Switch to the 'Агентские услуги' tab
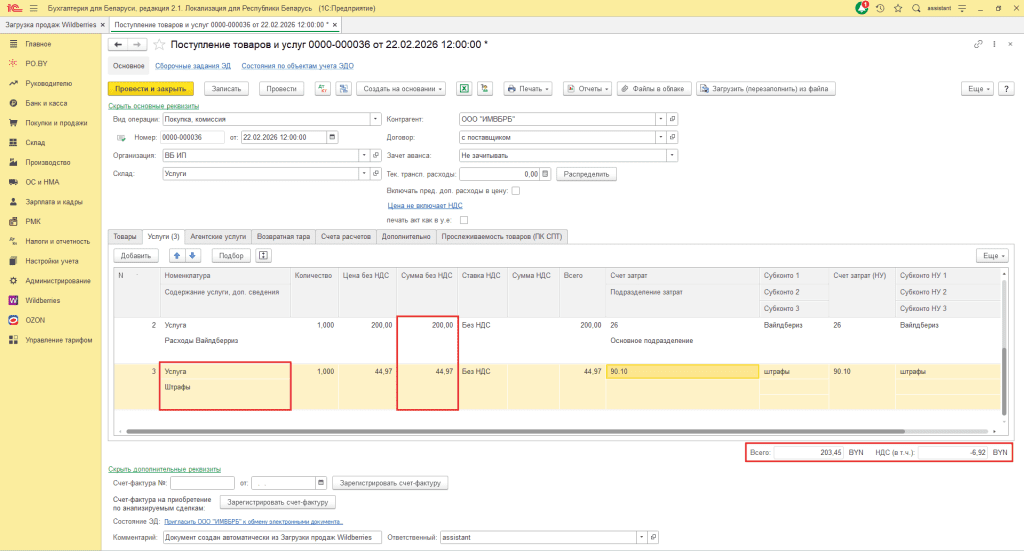Image resolution: width=1024 pixels, height=551 pixels. 218,236
